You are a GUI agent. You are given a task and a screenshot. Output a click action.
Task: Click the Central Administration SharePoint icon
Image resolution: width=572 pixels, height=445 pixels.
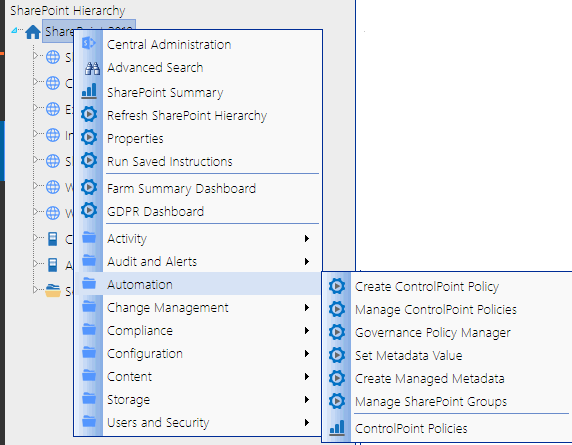(x=89, y=43)
